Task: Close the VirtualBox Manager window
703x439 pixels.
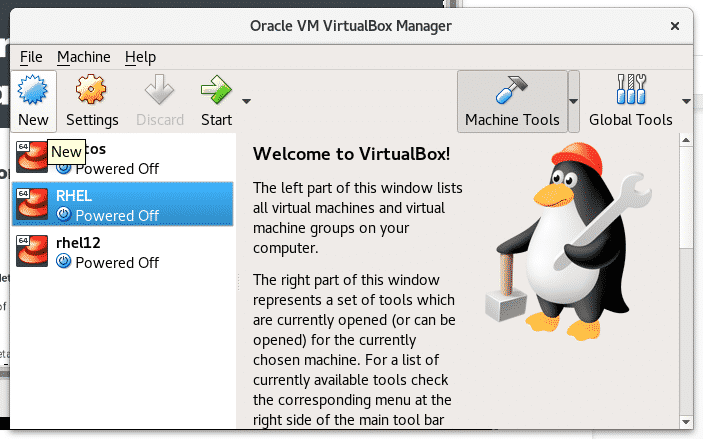Action: coord(675,26)
